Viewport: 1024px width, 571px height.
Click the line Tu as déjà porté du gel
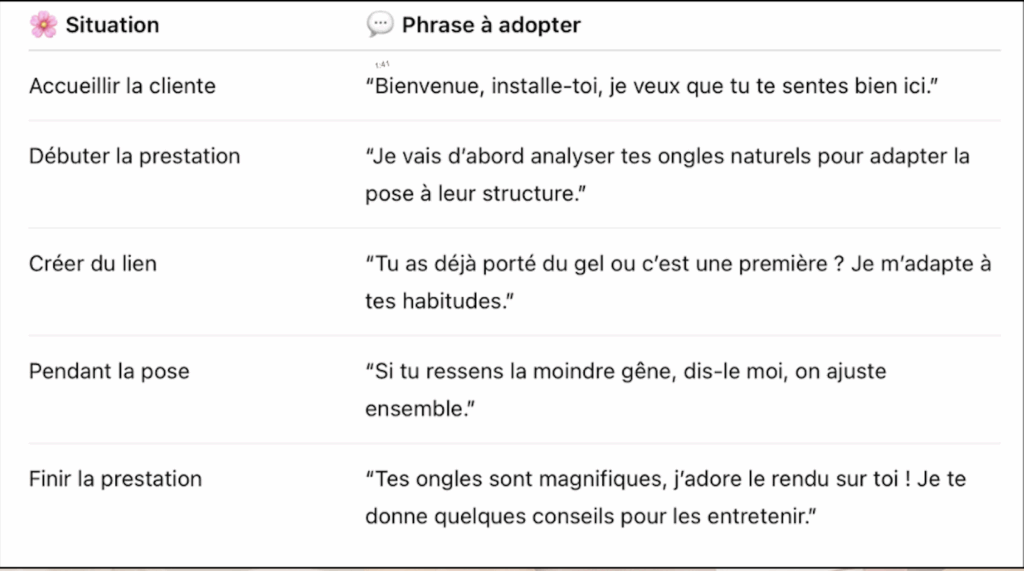coord(679,263)
